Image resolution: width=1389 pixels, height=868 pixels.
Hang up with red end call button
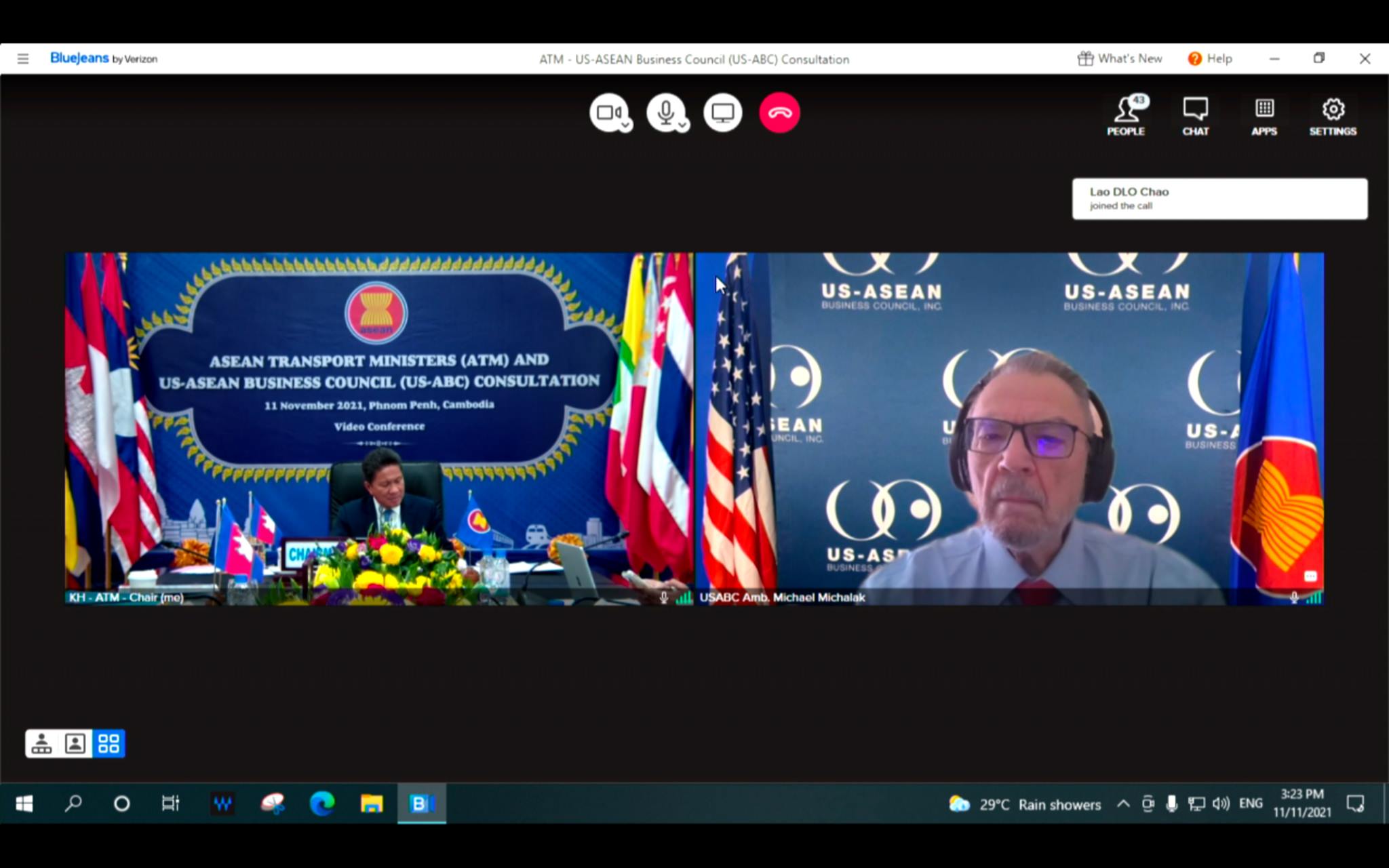[779, 113]
